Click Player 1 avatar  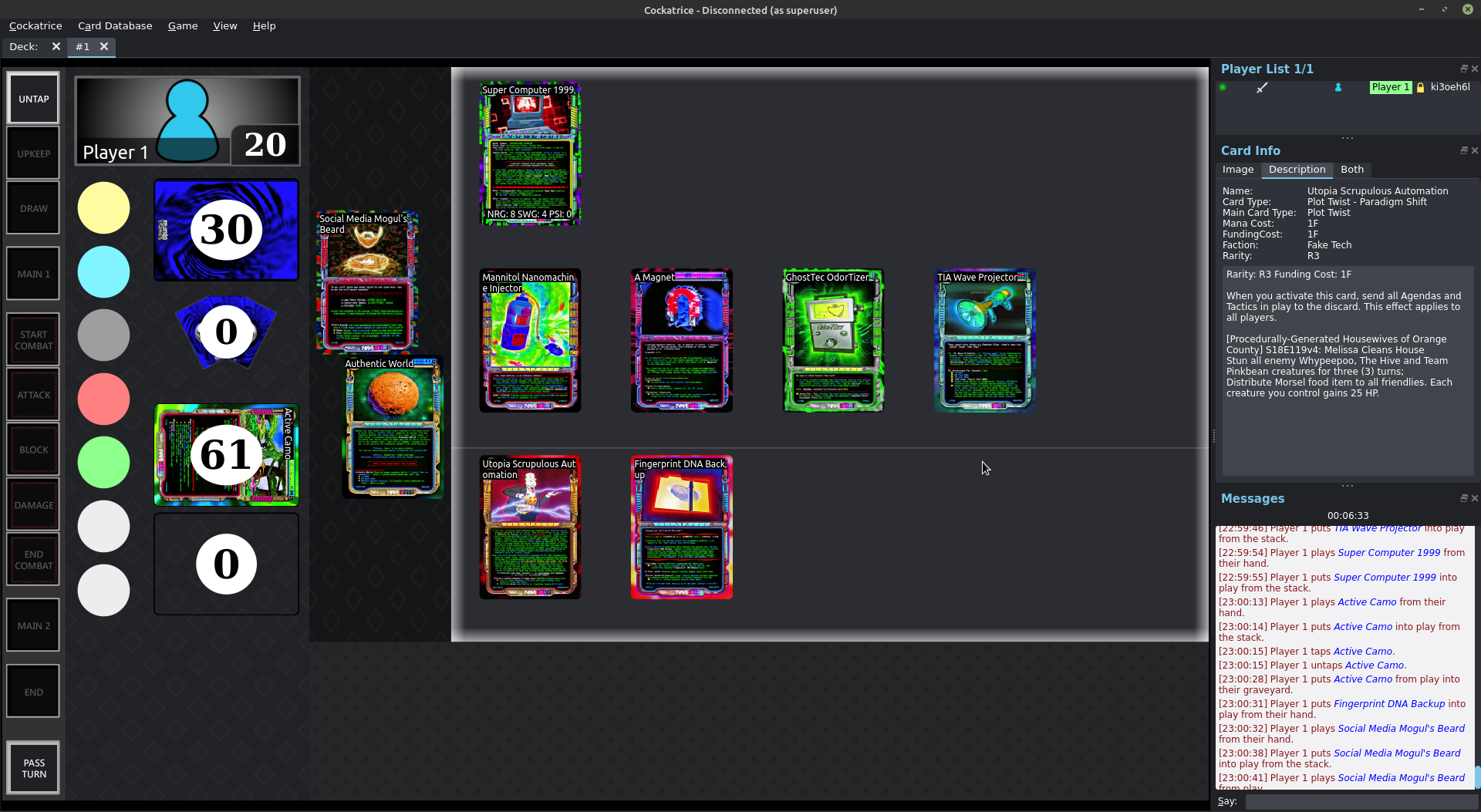point(187,120)
